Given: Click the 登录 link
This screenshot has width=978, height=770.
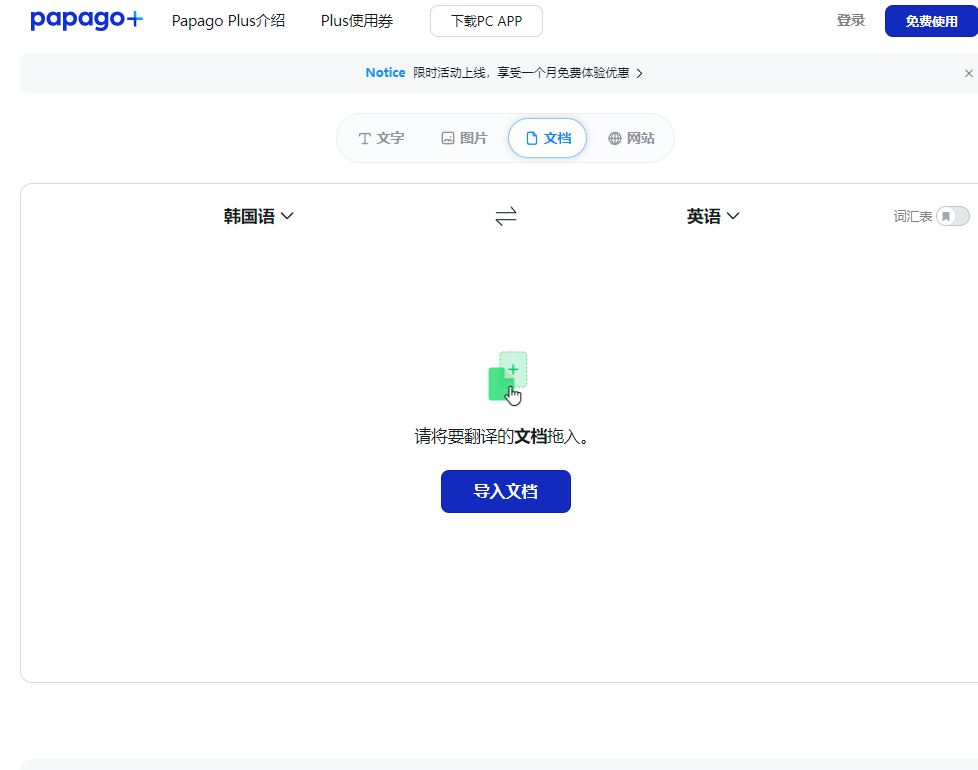Looking at the screenshot, I should (x=851, y=21).
